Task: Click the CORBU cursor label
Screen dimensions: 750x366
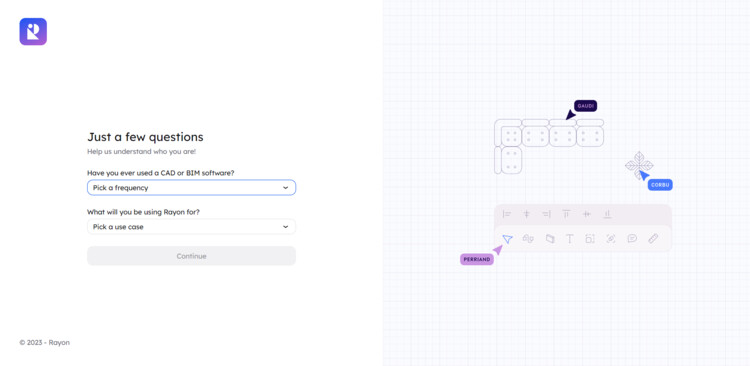Action: (660, 185)
